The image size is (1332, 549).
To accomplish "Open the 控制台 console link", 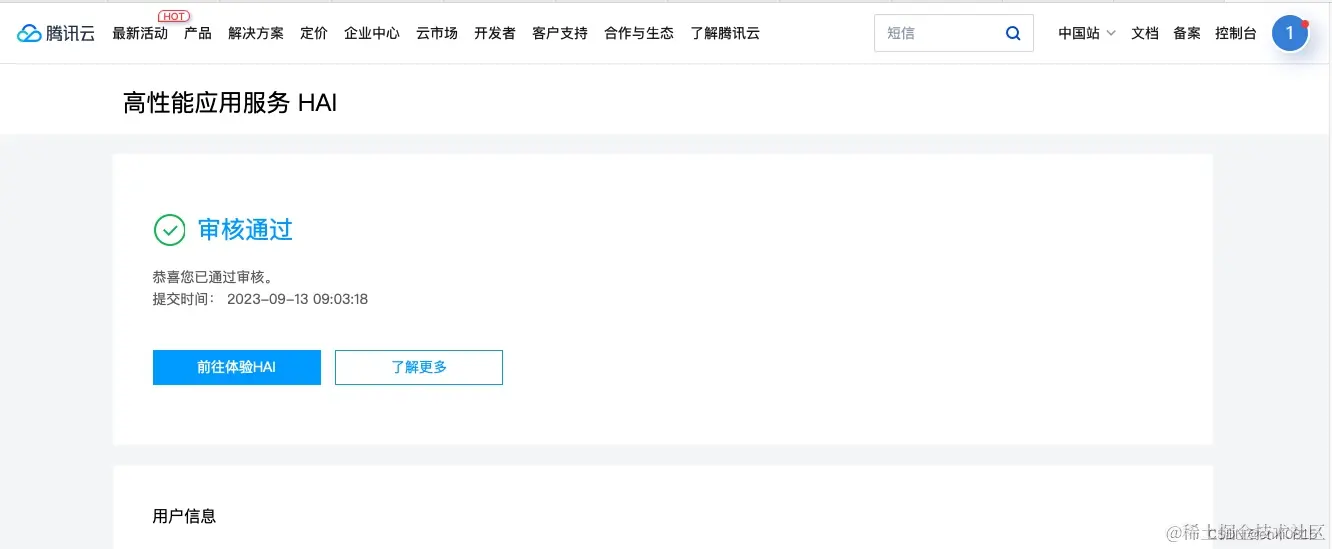I will tap(1236, 33).
